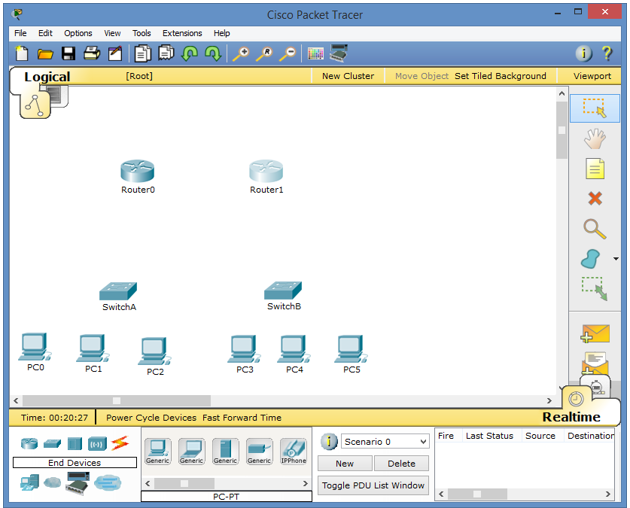Viewport: 630px width, 508px height.
Task: Choose the Resize Shape tool
Action: 595,289
